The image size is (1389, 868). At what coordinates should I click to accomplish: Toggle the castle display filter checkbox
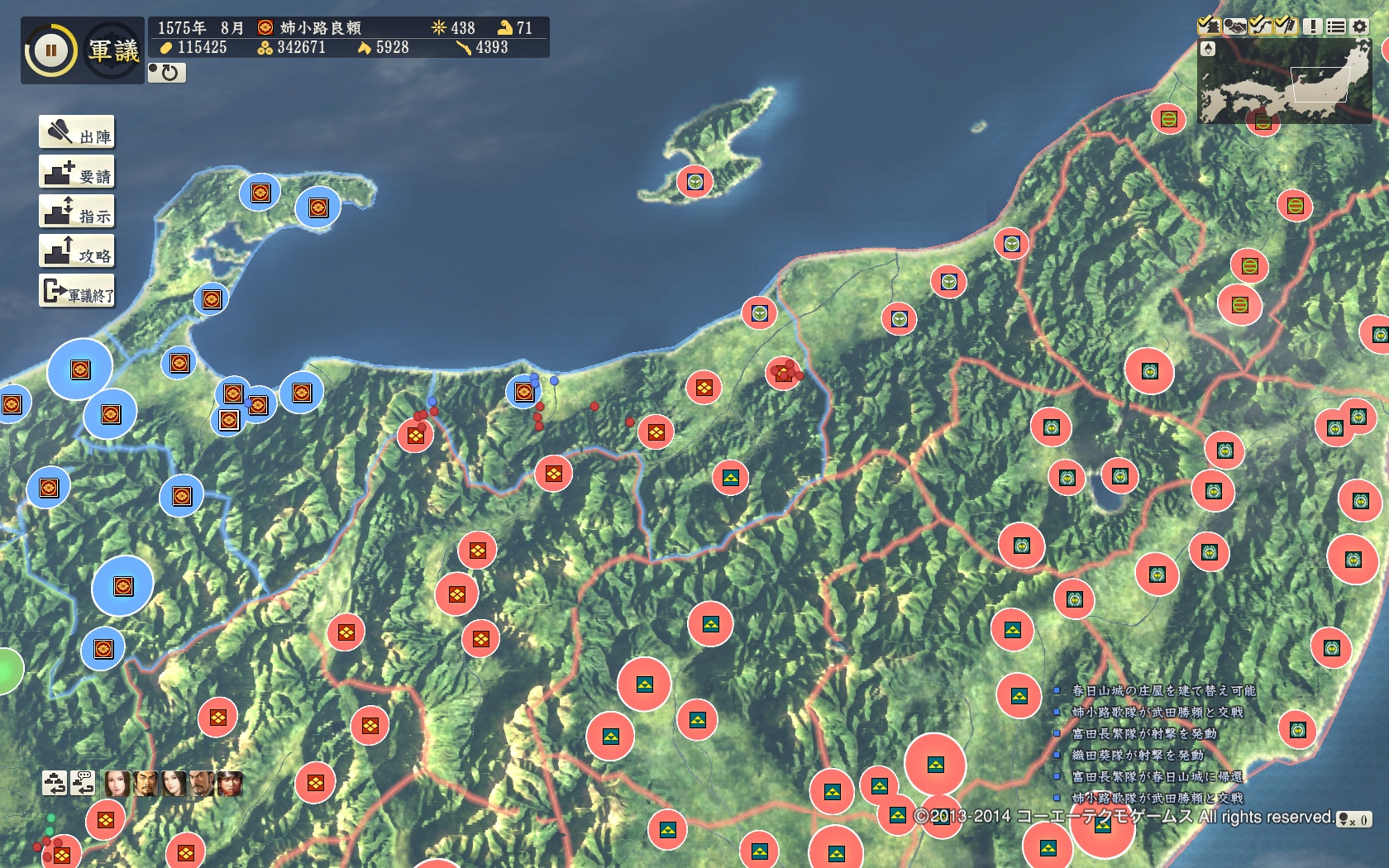tap(1208, 26)
